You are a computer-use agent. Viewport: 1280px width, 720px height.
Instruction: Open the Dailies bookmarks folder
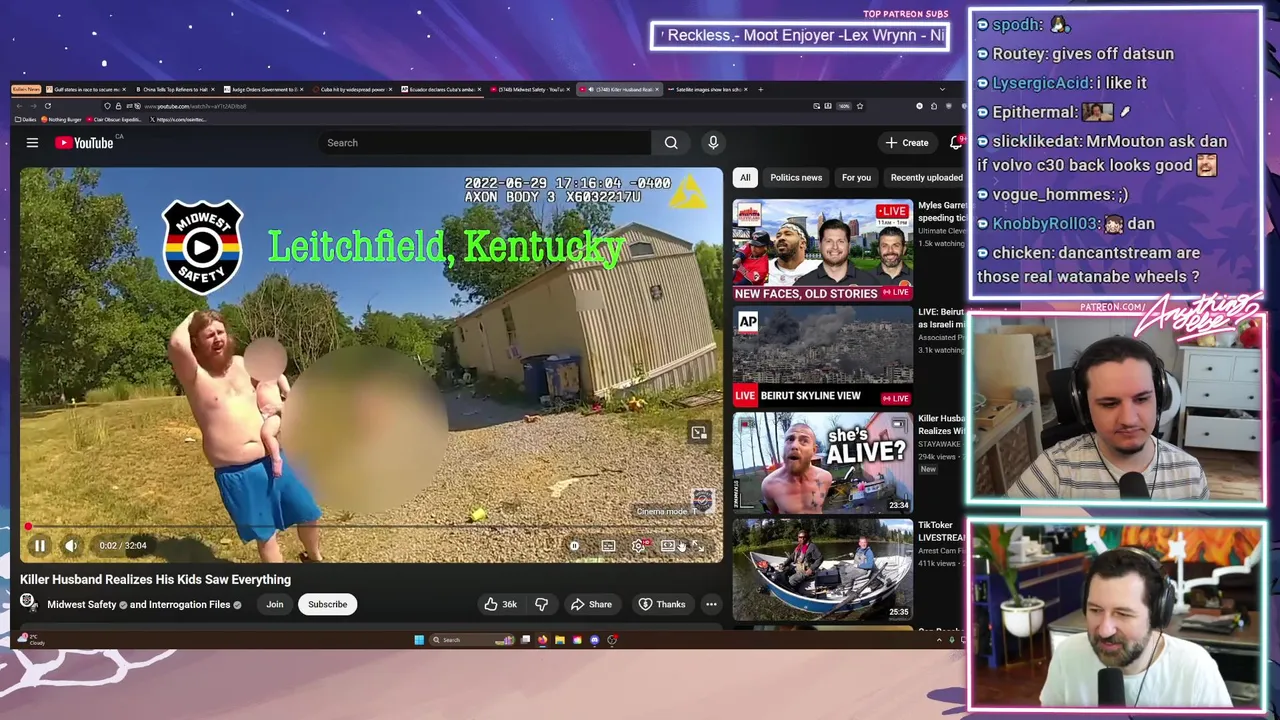[x=25, y=119]
